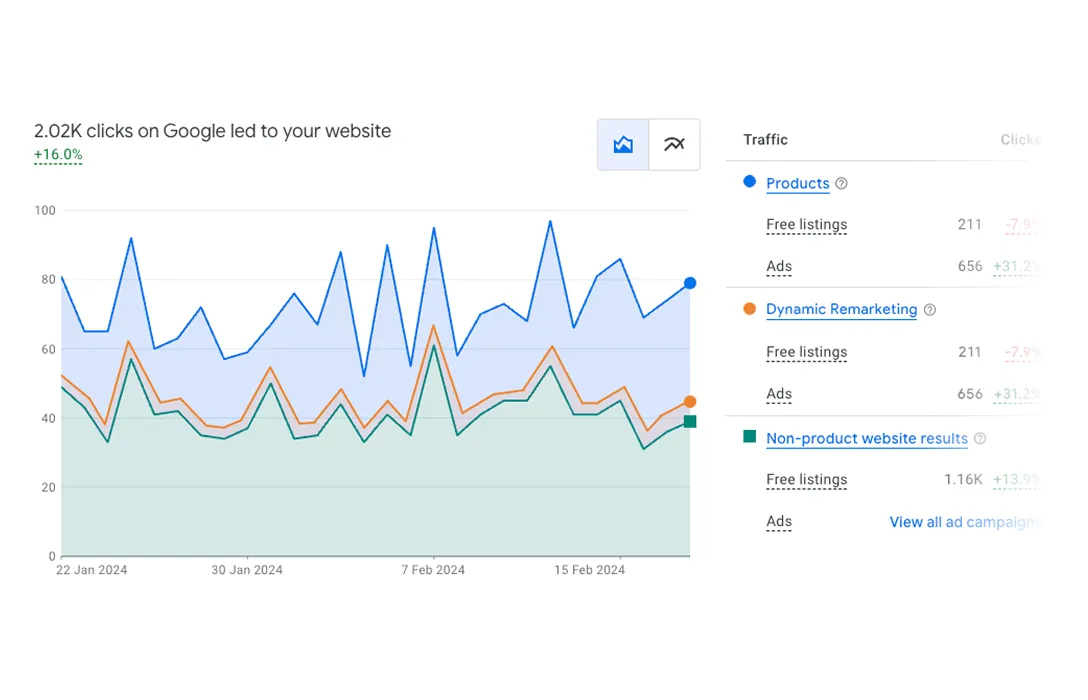Open the Products traffic link
Image resolution: width=1088 pixels, height=700 pixels.
(x=797, y=184)
